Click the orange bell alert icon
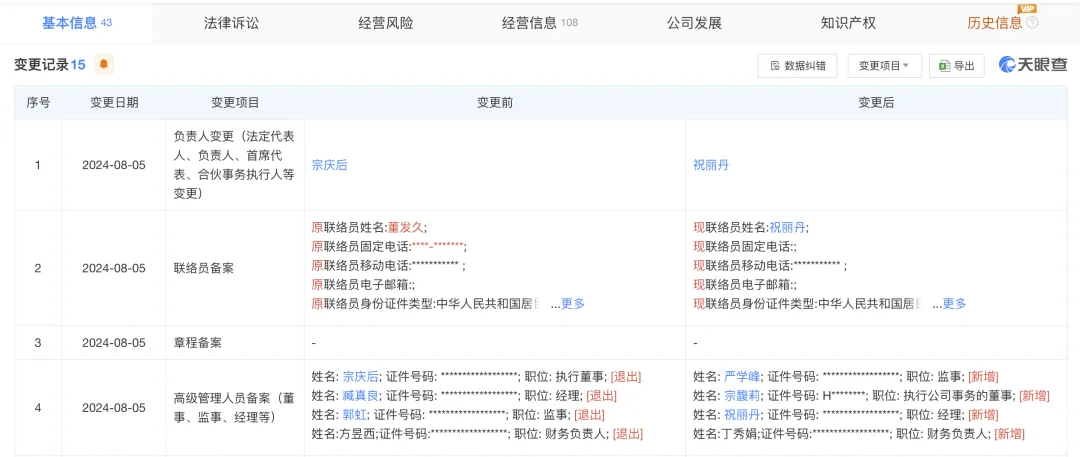Viewport: 1080px width, 457px height. pyautogui.click(x=104, y=65)
